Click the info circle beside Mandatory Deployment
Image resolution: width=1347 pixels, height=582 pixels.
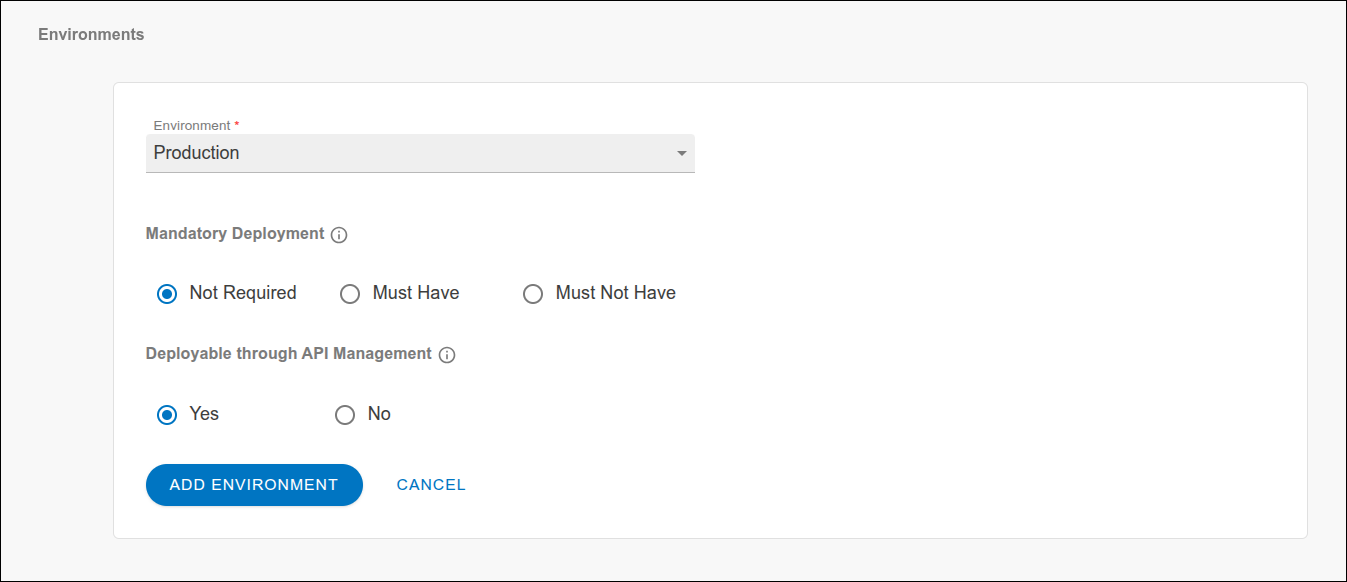point(340,234)
